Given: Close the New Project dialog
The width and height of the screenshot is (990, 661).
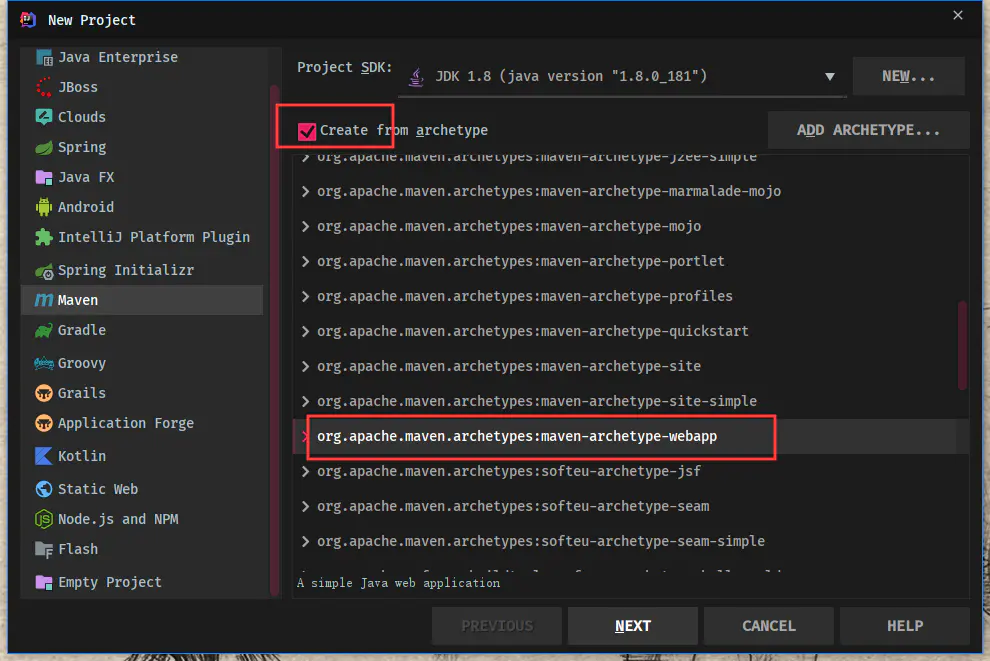Looking at the screenshot, I should (x=957, y=15).
